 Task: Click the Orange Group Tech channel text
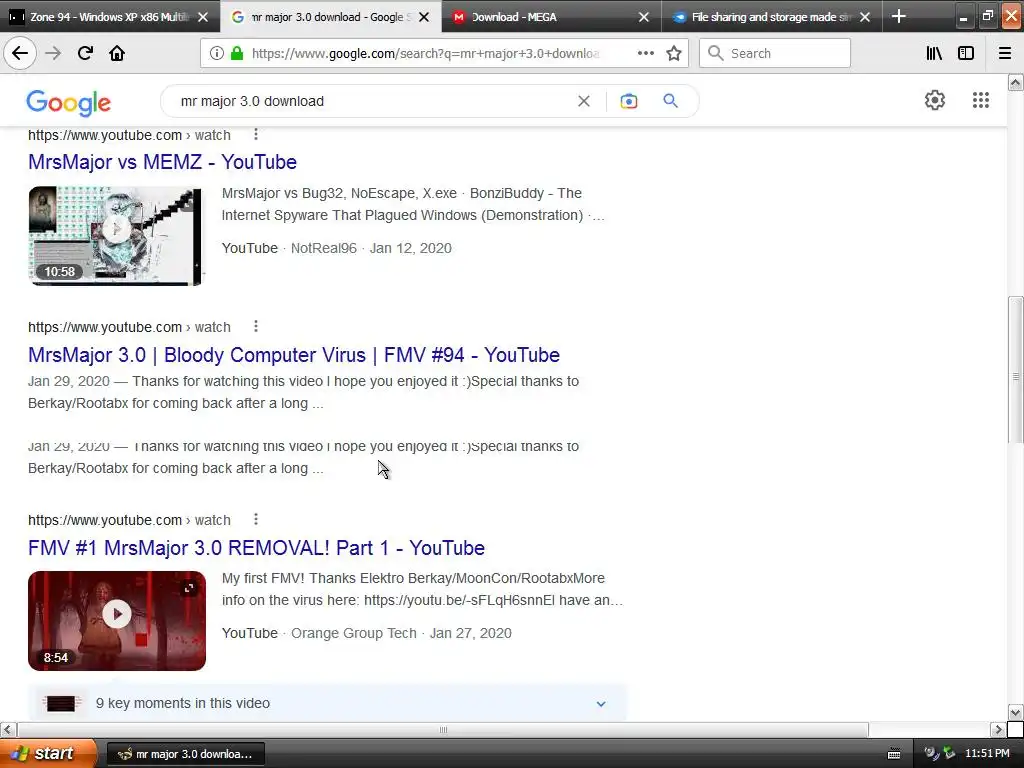coord(353,633)
